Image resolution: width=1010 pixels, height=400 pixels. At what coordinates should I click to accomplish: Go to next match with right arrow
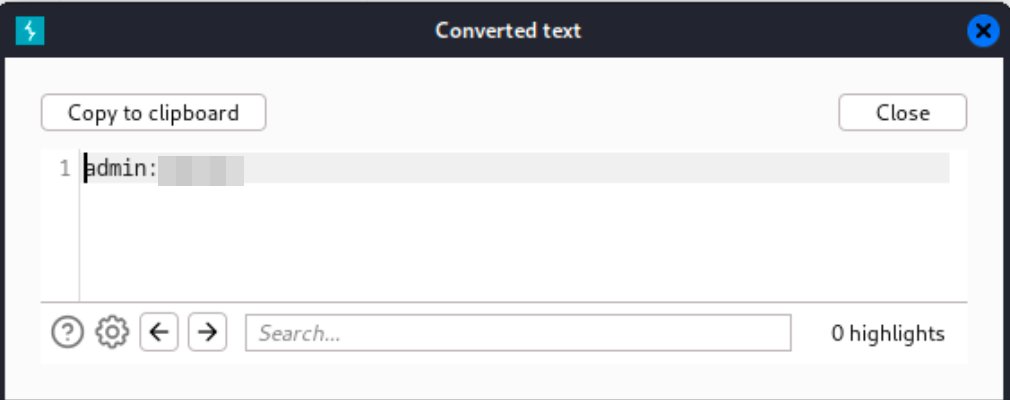point(207,332)
